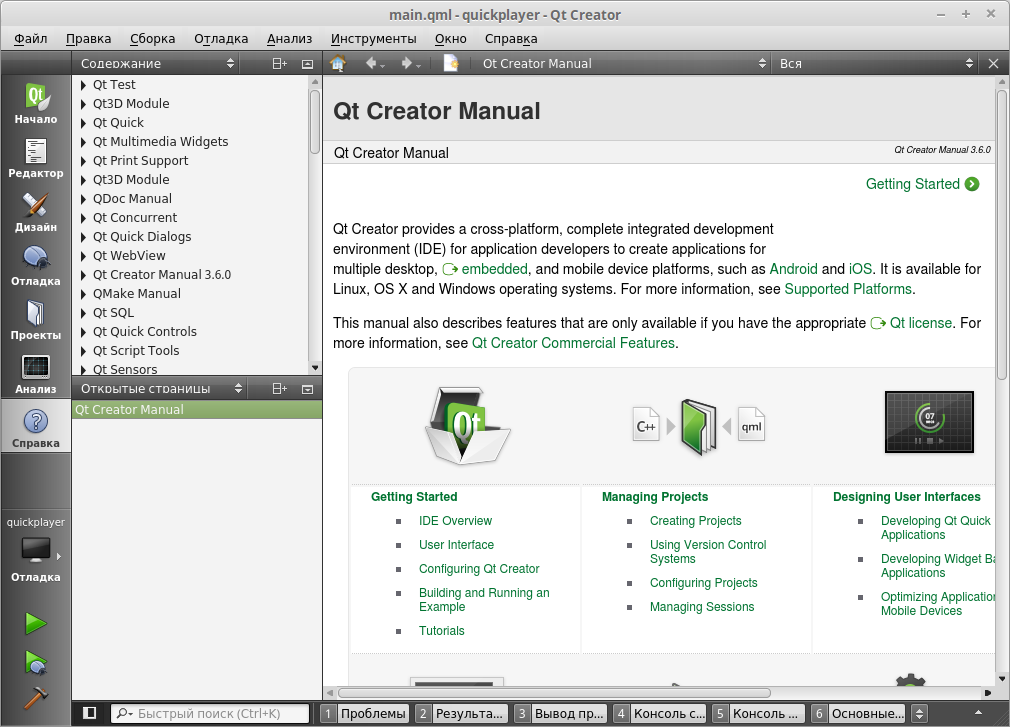
Task: Open the Открытые страницы view dropdown
Action: (x=160, y=388)
